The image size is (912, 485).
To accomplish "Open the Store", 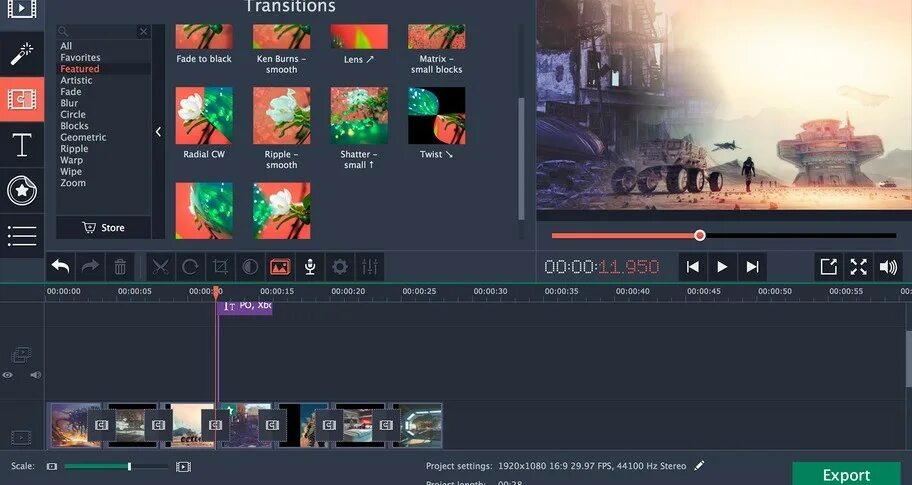I will pyautogui.click(x=104, y=227).
